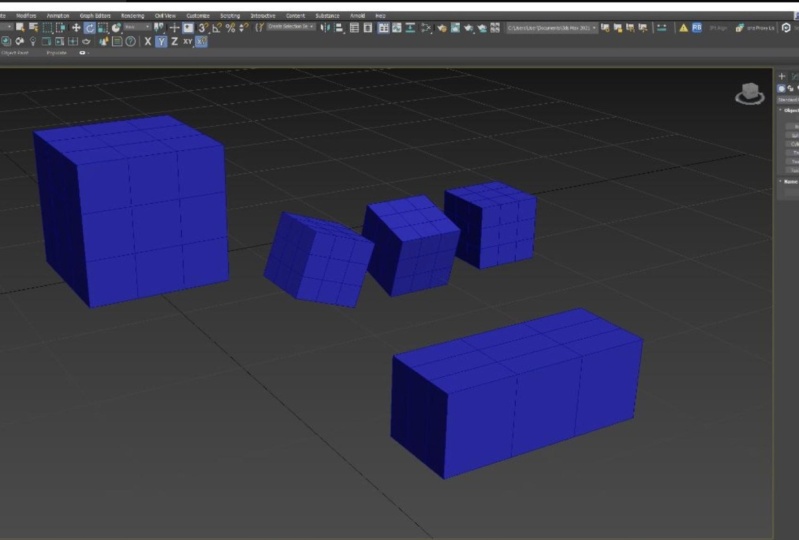Collapse the Object Type rollout
The height and width of the screenshot is (540, 799).
(789, 110)
